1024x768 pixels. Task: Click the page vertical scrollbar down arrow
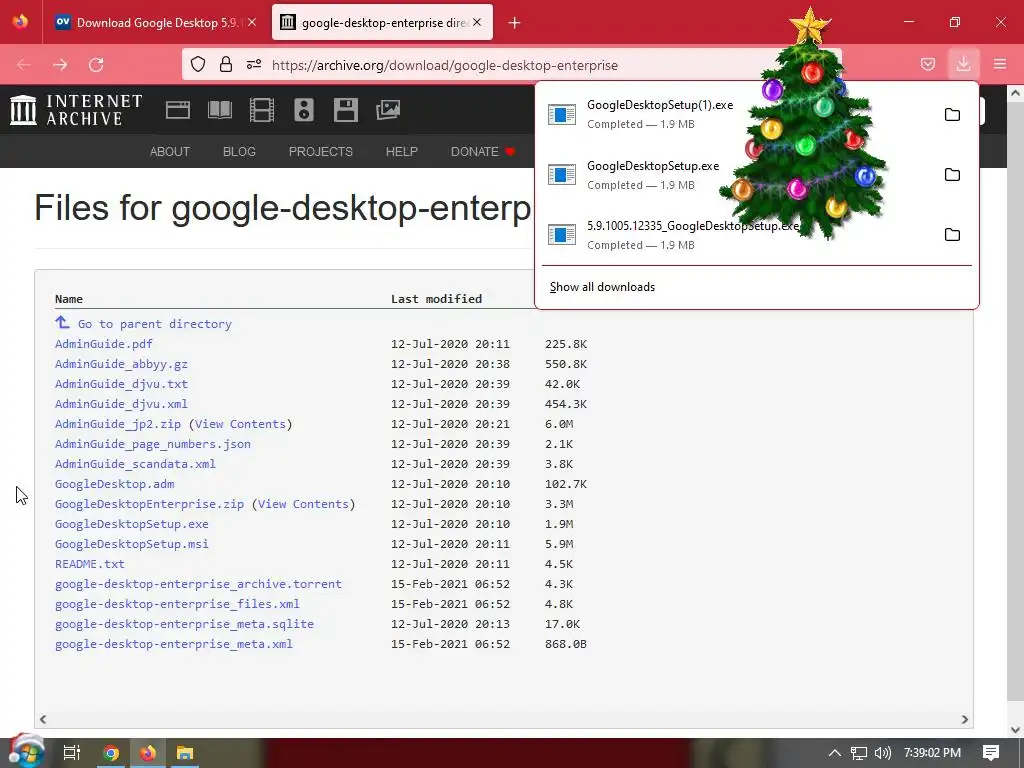point(1016,729)
